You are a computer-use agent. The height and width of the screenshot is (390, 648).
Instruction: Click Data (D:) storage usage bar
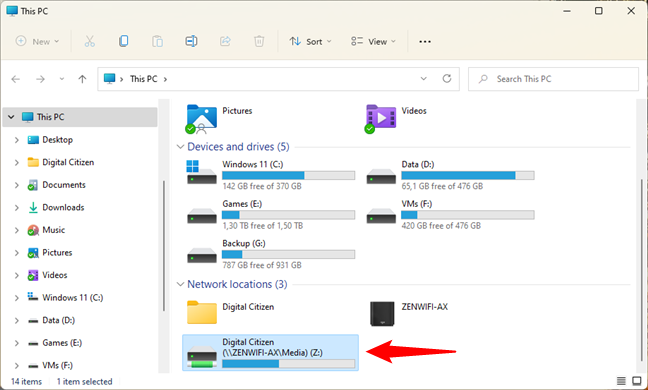(468, 176)
